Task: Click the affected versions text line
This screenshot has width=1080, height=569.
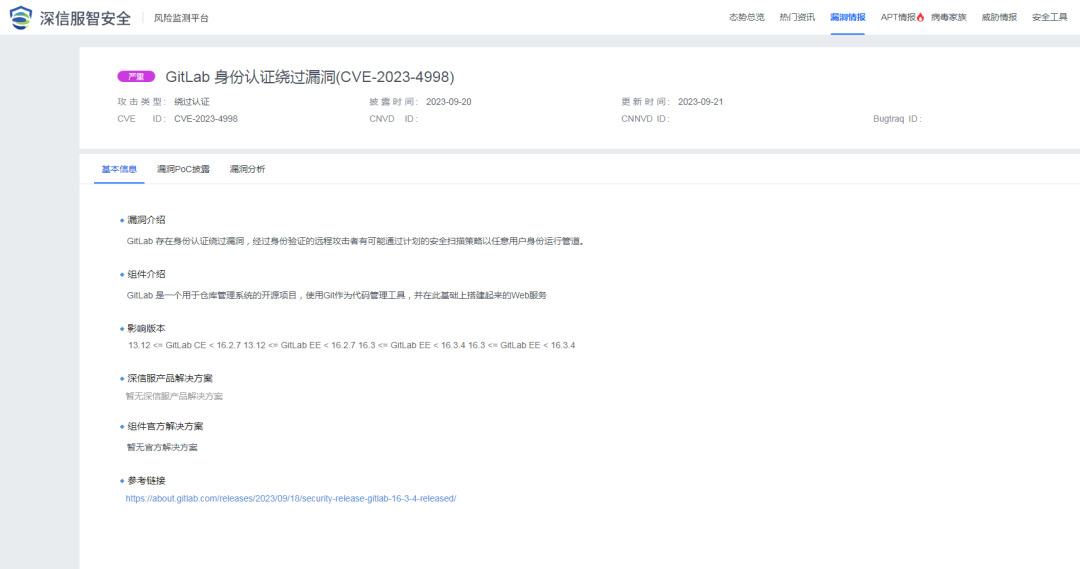Action: [x=351, y=345]
